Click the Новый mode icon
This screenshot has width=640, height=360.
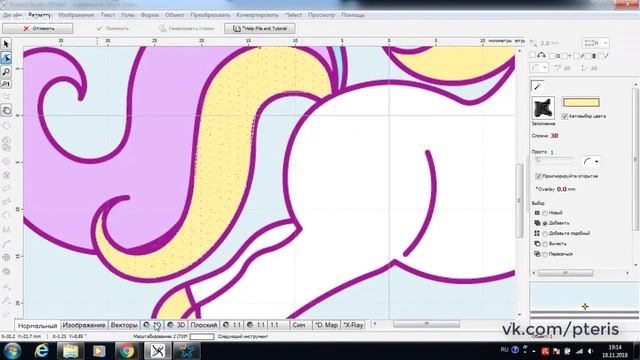point(537,213)
